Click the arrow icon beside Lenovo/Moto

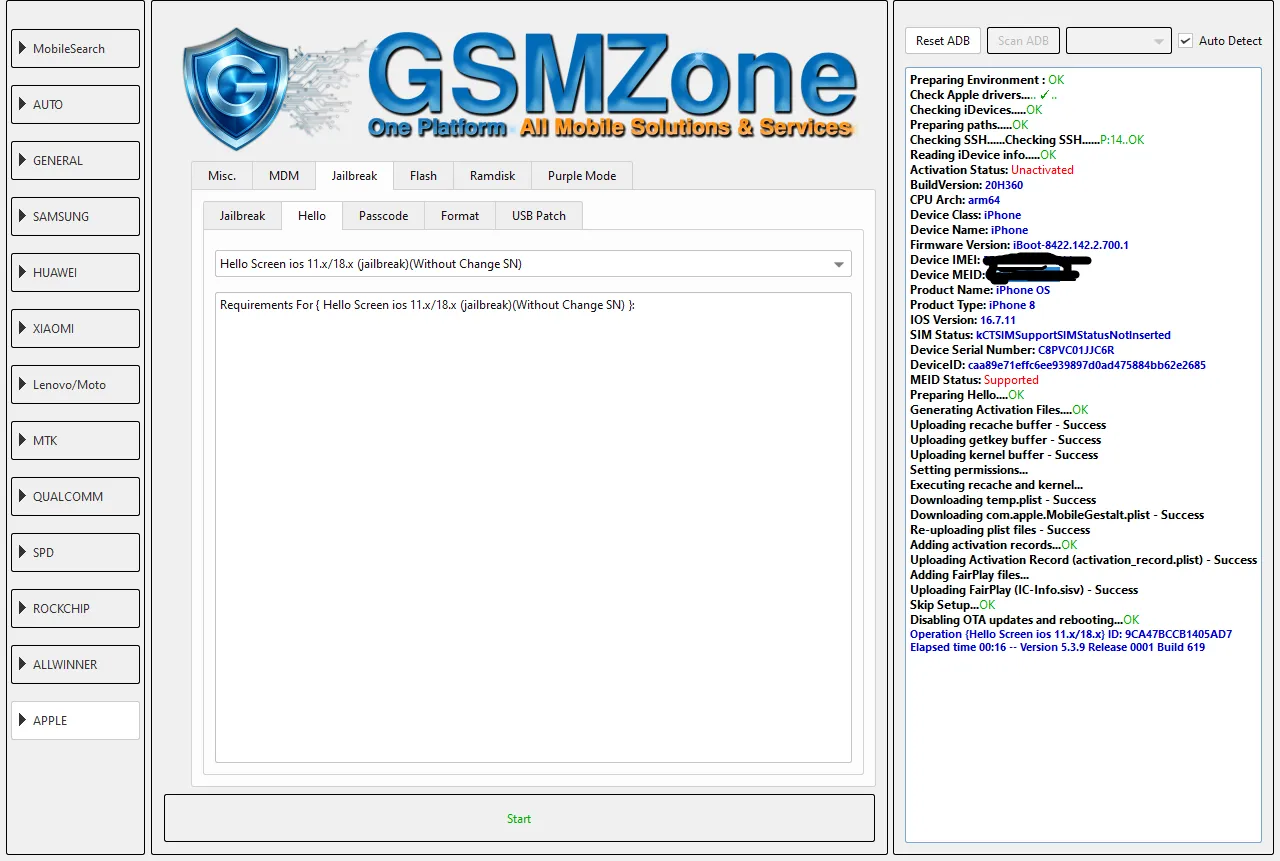pyautogui.click(x=23, y=385)
